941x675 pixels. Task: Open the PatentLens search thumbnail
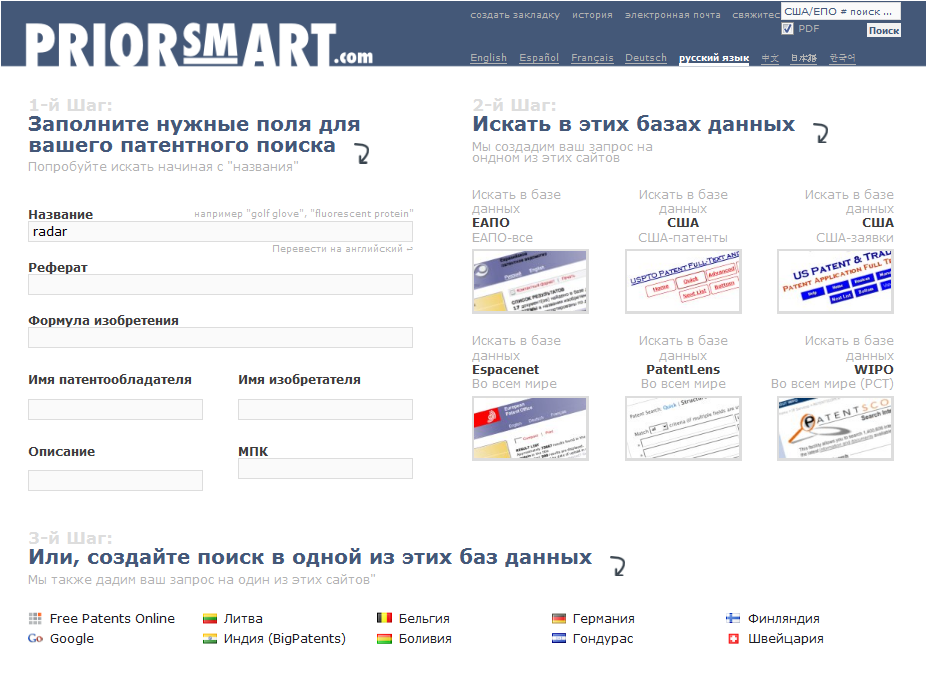pos(683,428)
